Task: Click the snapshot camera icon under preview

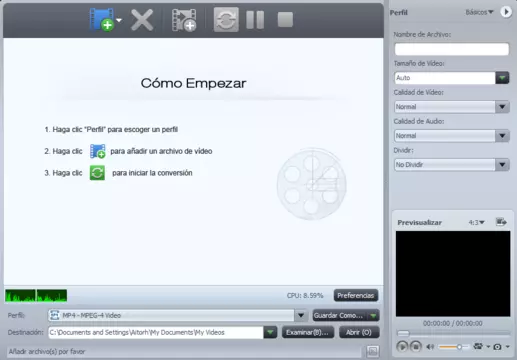Action: [497, 347]
